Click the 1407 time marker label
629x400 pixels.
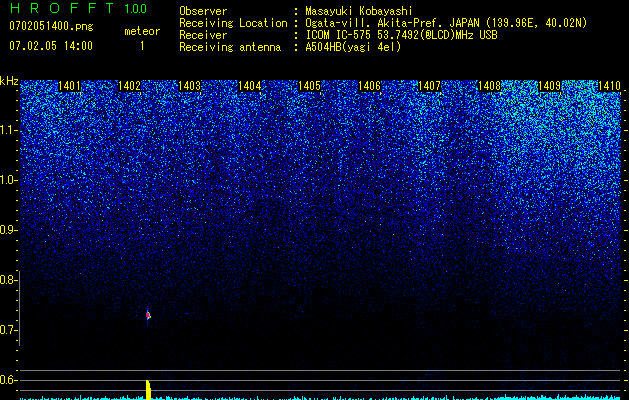(429, 86)
